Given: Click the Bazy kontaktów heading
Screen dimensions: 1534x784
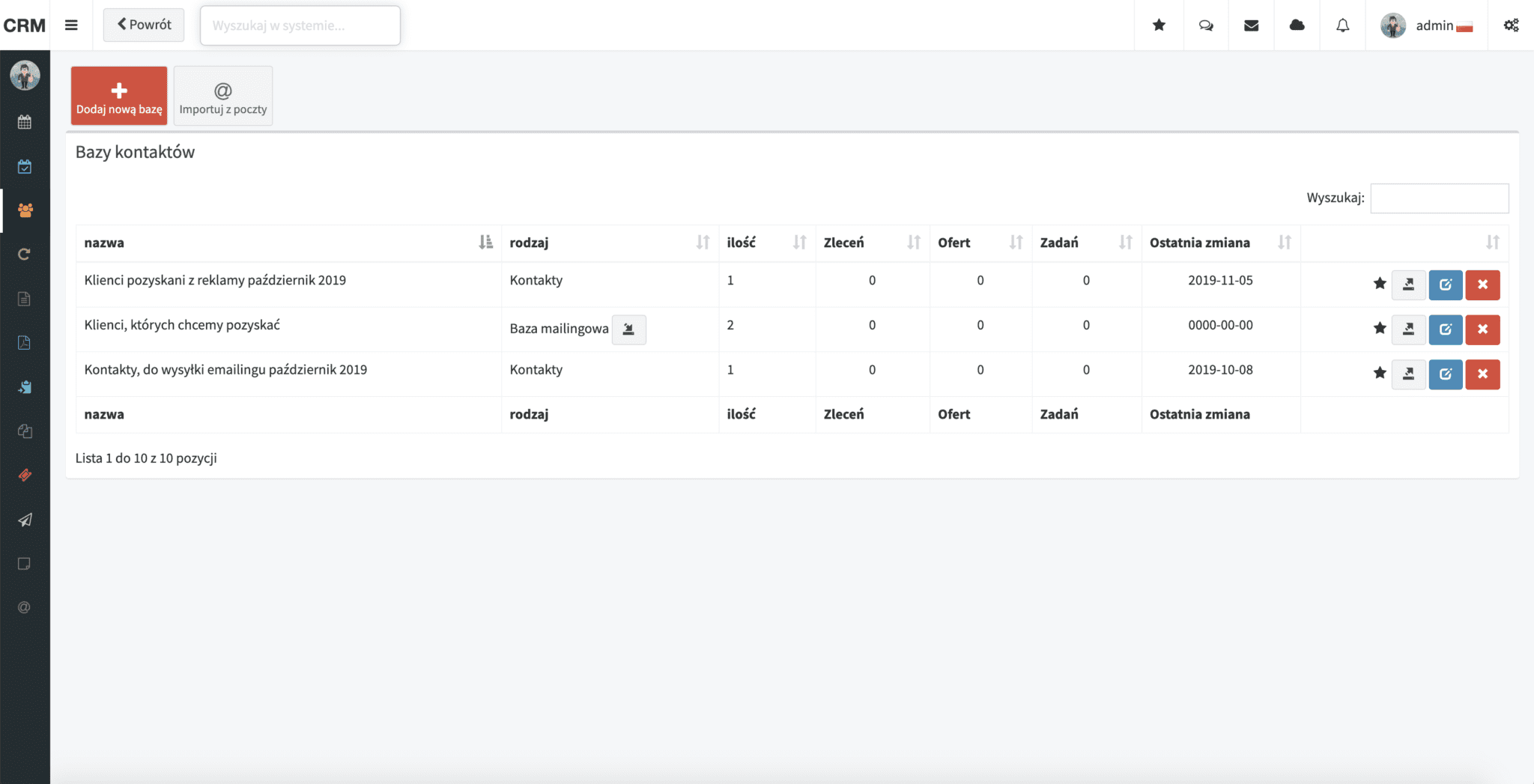Looking at the screenshot, I should tap(135, 152).
